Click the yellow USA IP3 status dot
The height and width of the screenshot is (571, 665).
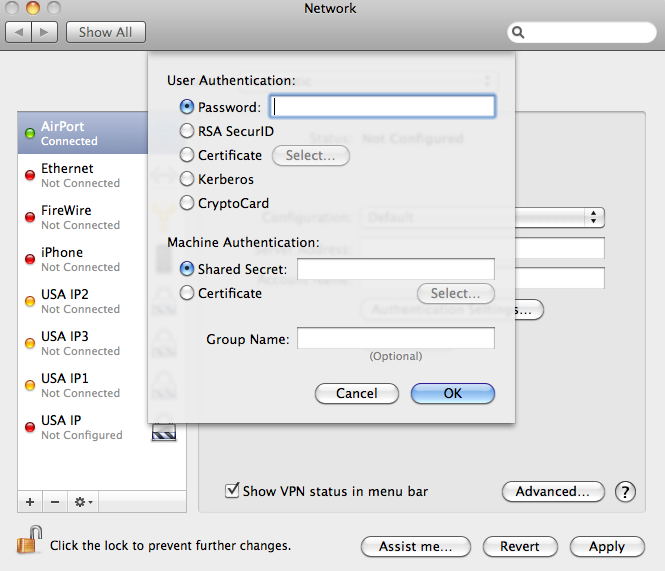(30, 343)
